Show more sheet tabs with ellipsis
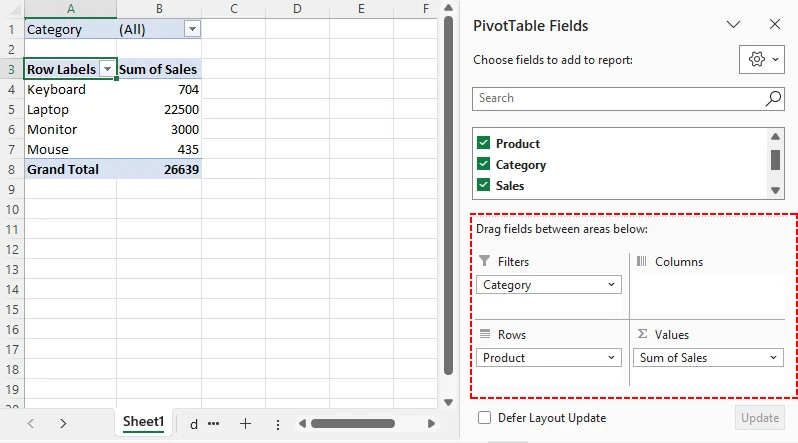798x443 pixels. coord(214,424)
